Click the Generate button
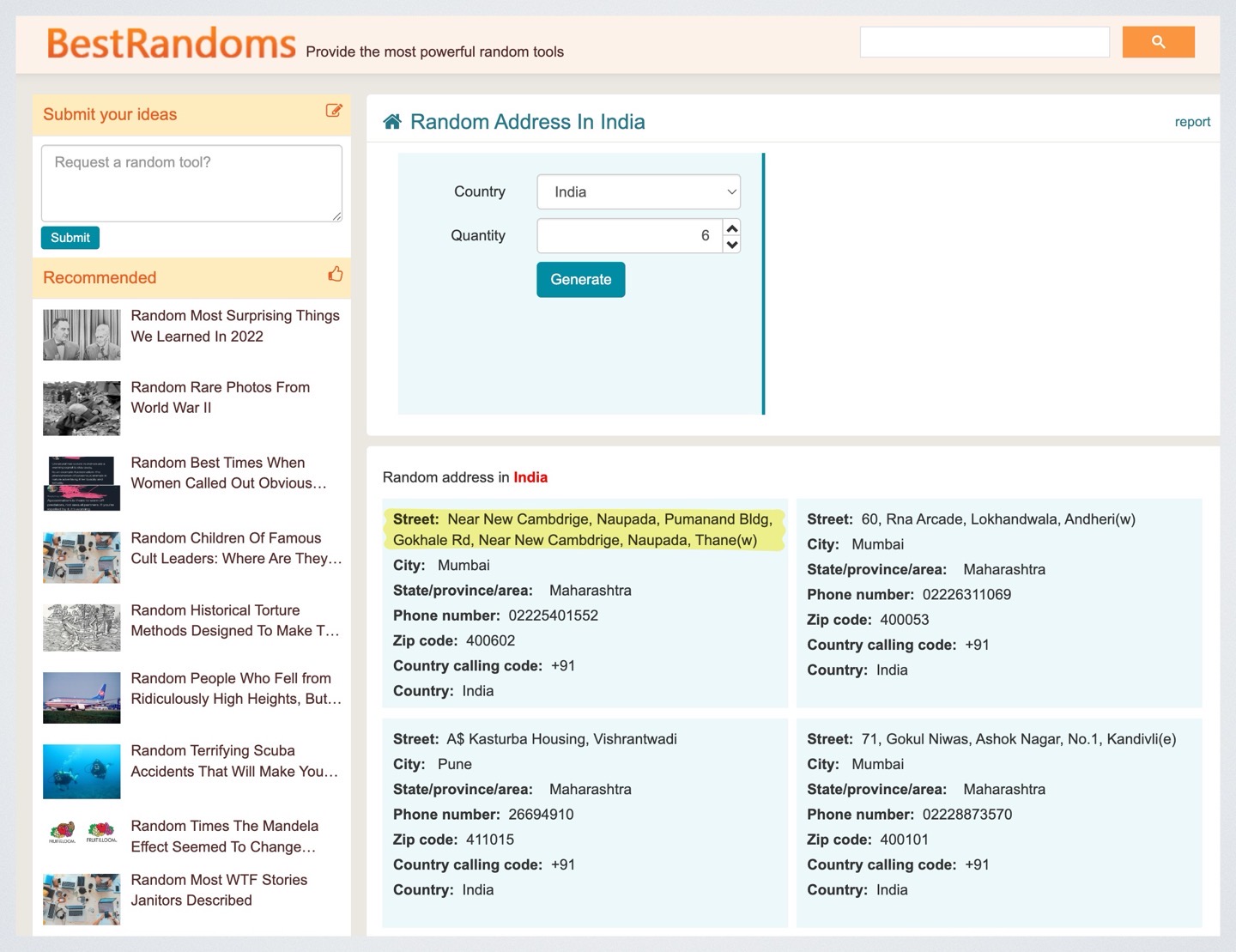1236x952 pixels. [581, 280]
